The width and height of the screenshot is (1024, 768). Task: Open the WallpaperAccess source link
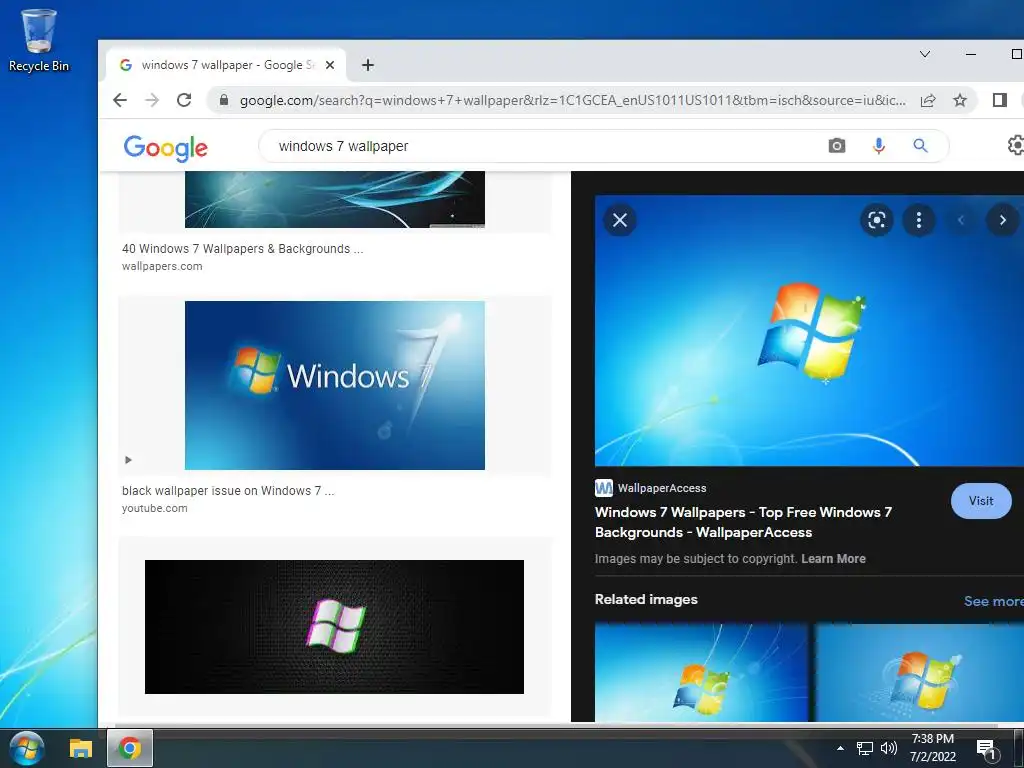point(650,488)
